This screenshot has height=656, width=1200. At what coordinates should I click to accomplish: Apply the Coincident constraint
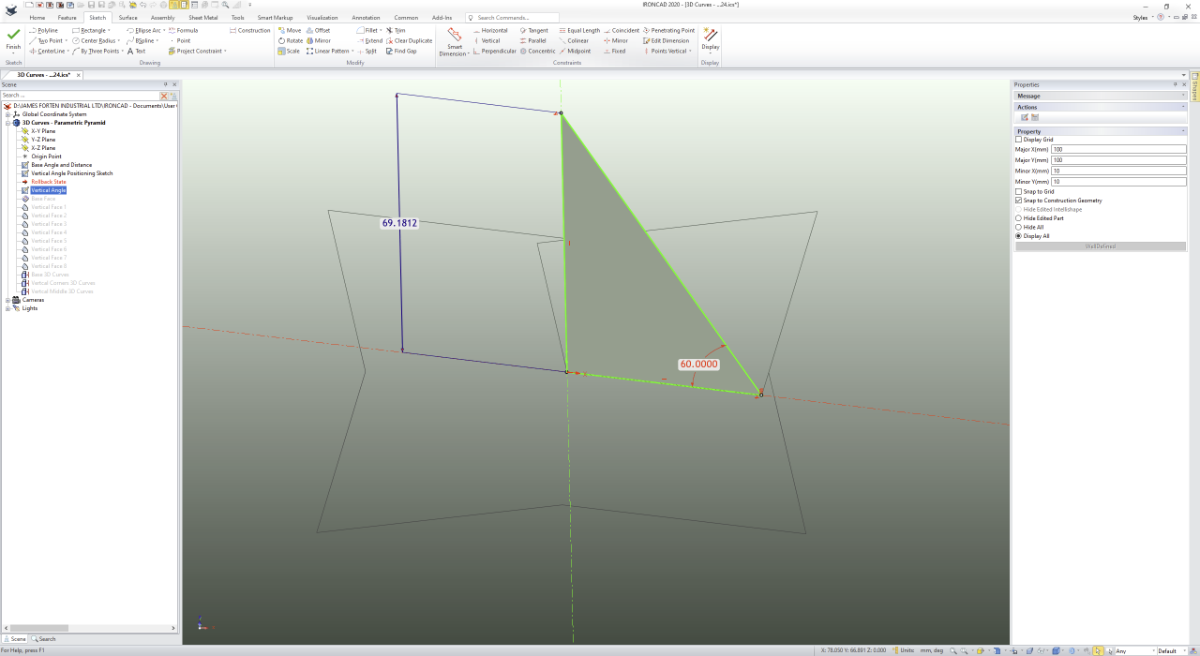coord(622,30)
